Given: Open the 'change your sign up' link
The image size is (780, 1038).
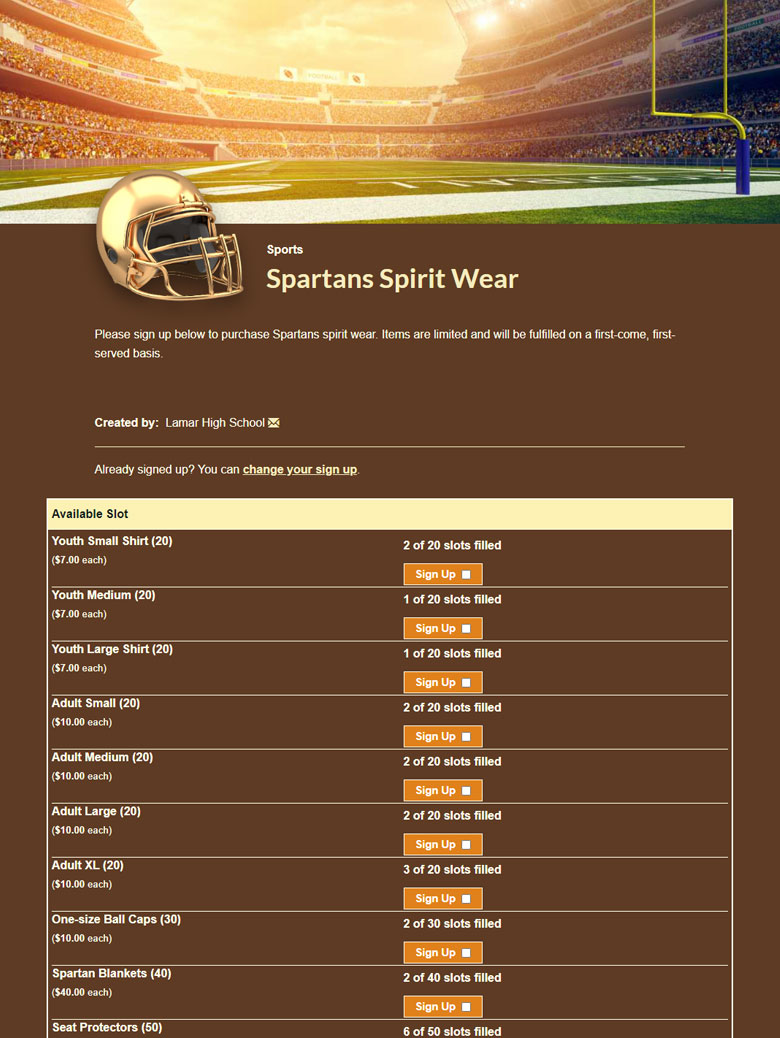Looking at the screenshot, I should click(299, 469).
